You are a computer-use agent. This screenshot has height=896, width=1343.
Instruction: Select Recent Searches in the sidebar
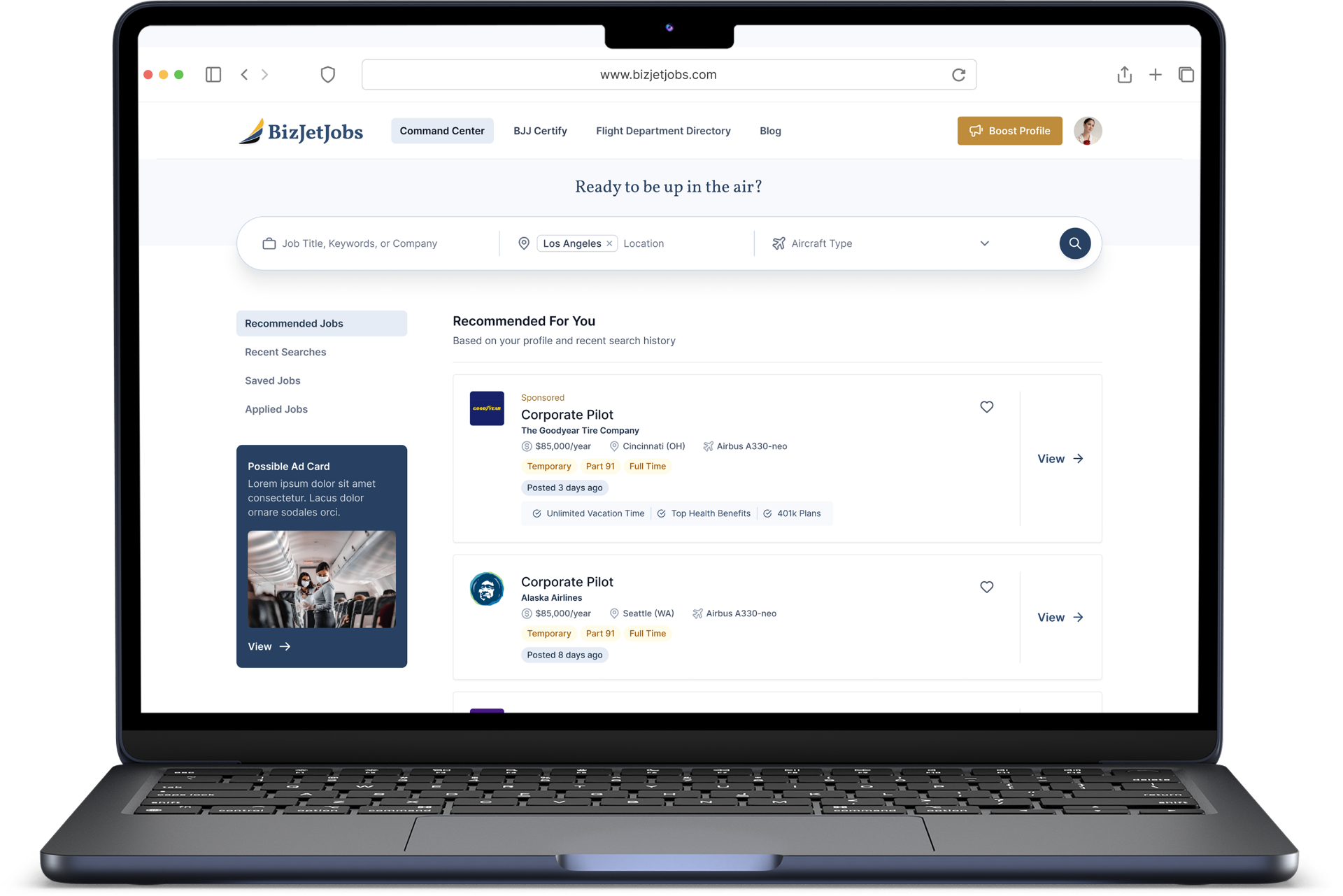[x=285, y=352]
